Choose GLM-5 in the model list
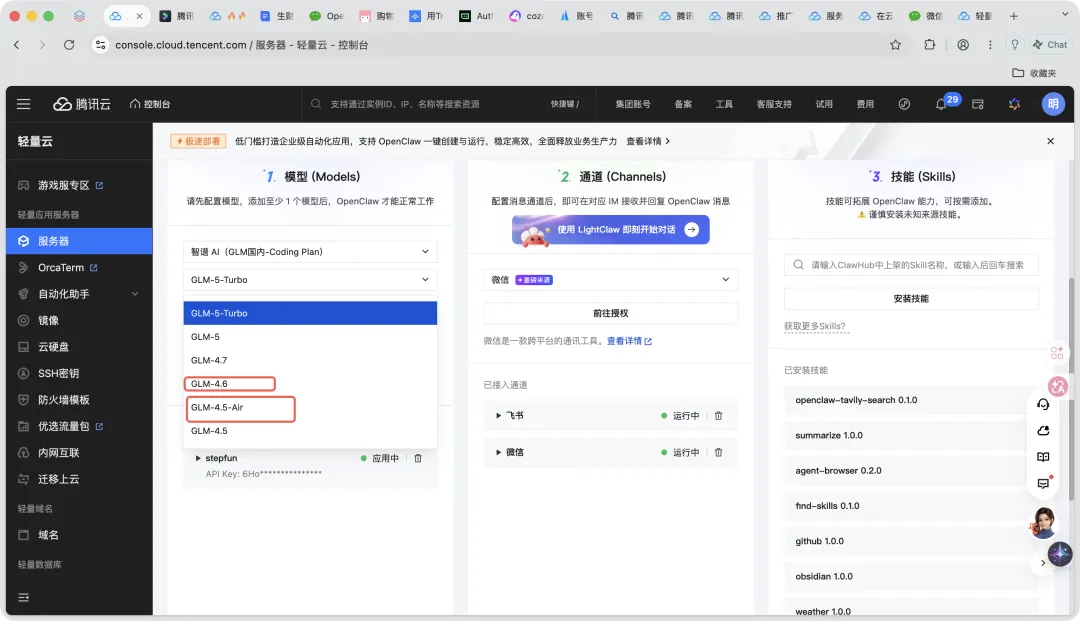 pos(310,337)
